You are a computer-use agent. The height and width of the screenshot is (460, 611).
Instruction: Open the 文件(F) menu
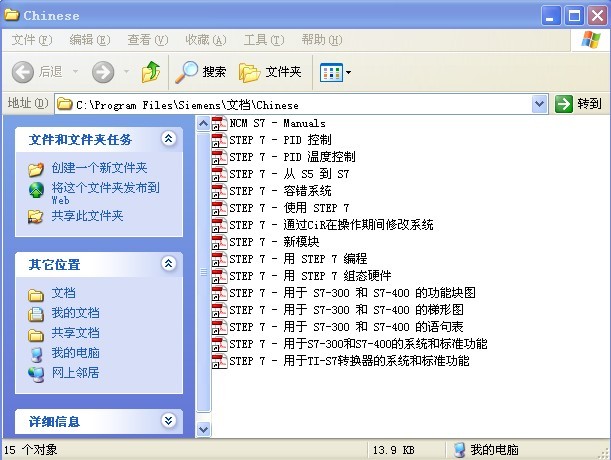coord(31,40)
